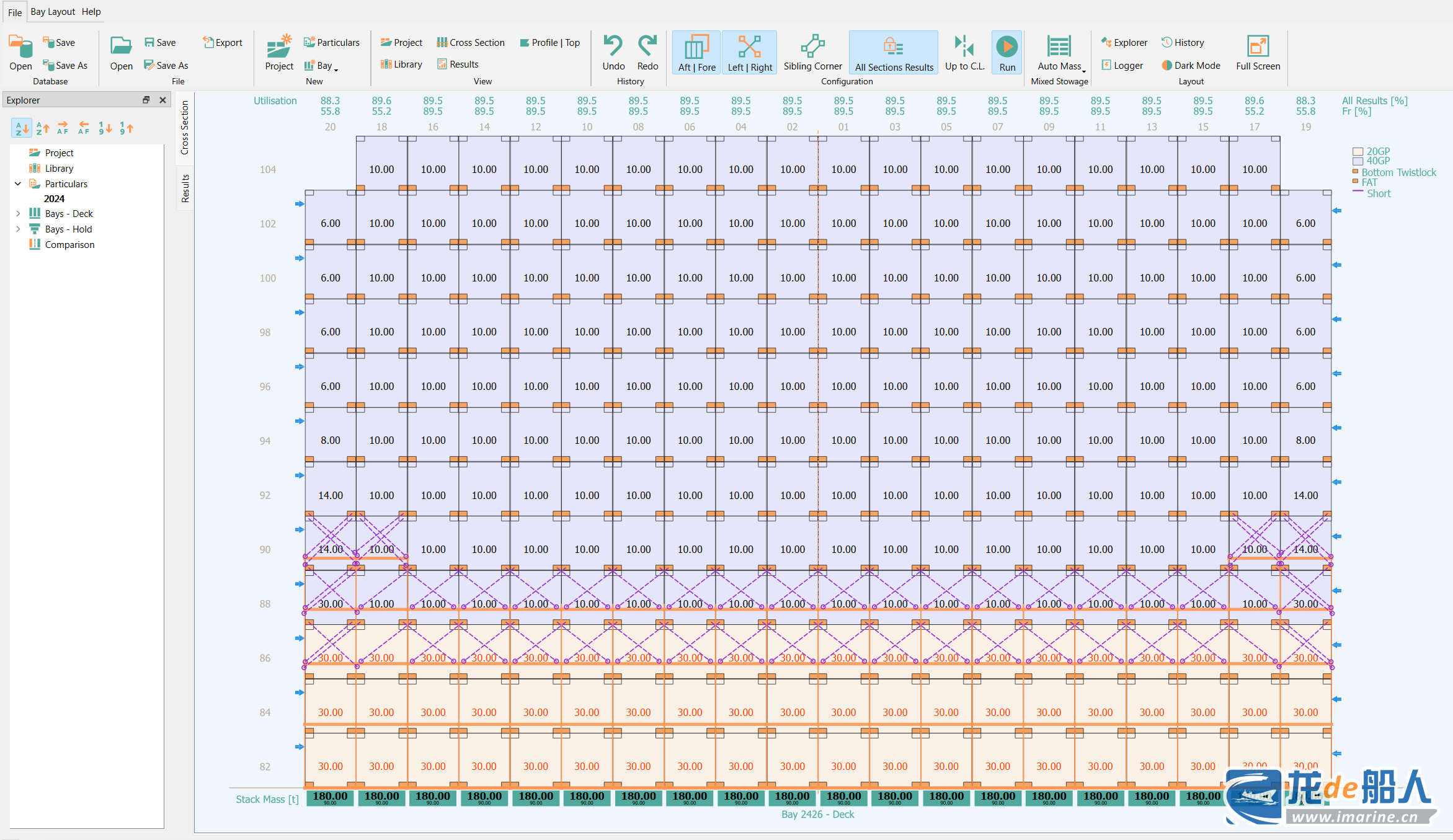Select the Sibling Corner configuration icon
Screen dimensions: 1453x840
(812, 46)
